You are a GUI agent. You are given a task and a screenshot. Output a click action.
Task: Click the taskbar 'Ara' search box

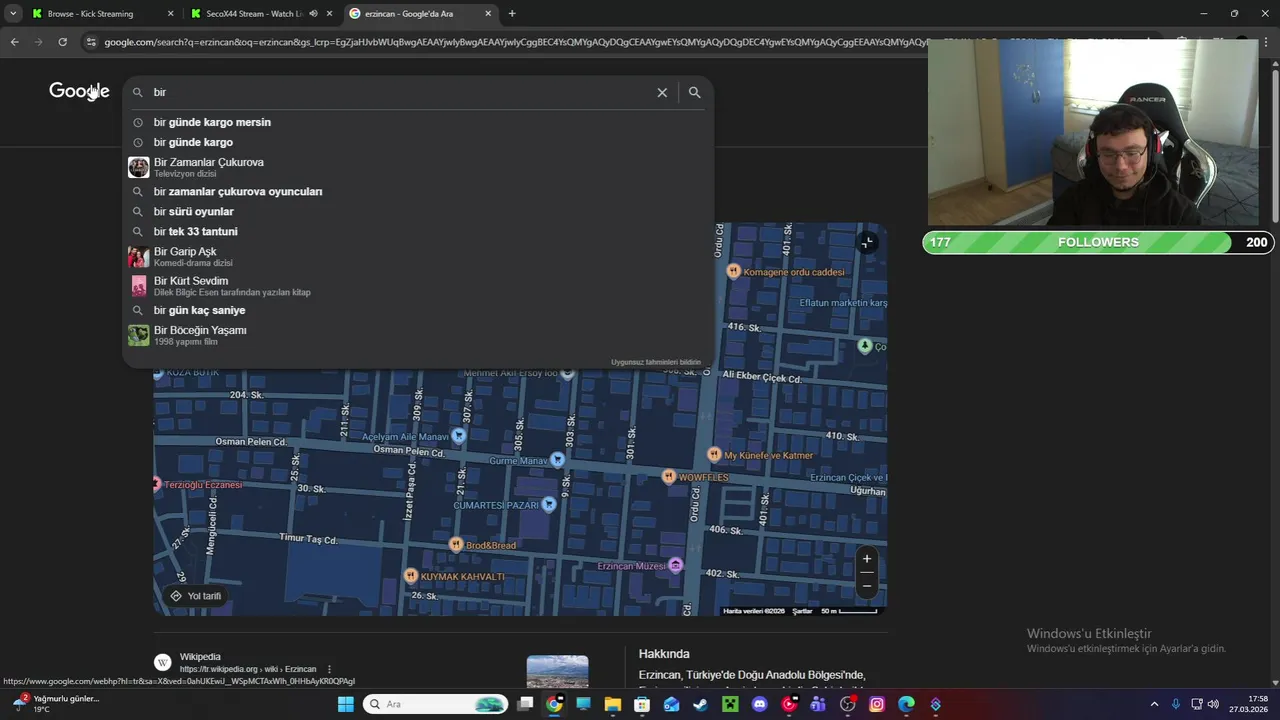point(435,704)
